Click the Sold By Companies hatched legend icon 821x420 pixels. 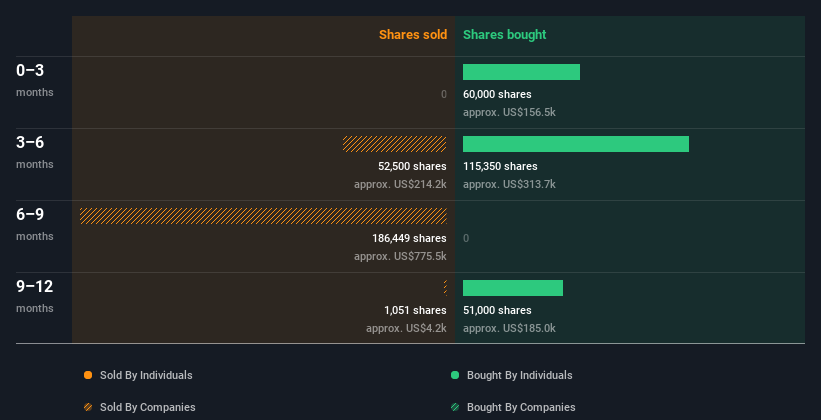click(x=88, y=407)
